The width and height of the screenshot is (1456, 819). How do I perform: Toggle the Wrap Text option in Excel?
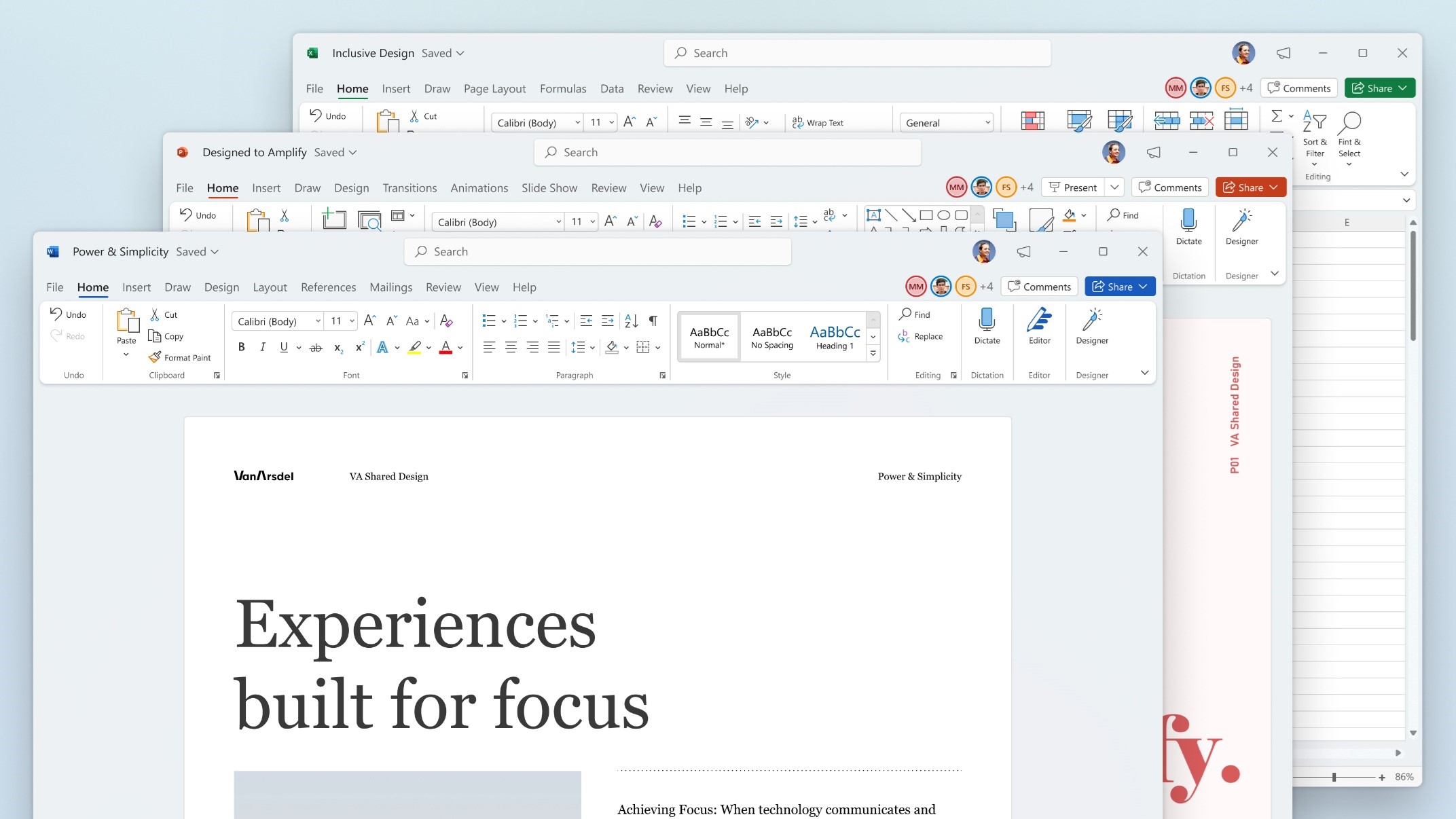tap(818, 122)
